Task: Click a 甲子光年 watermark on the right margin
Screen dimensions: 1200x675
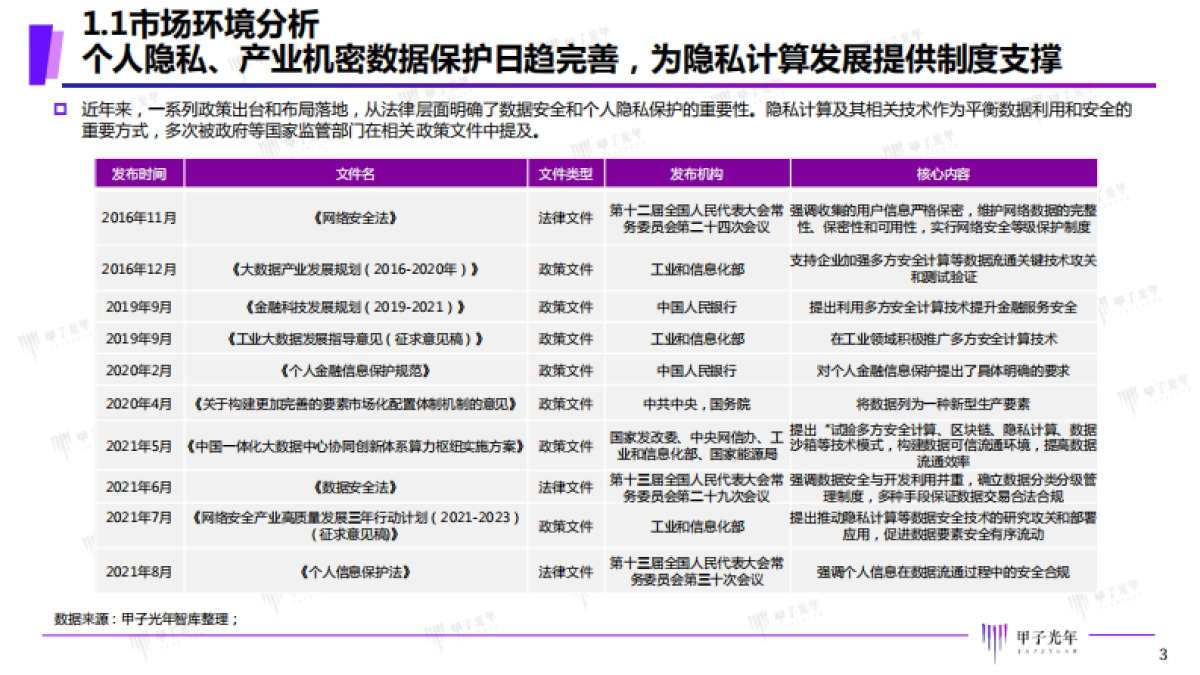Action: [x=1138, y=300]
